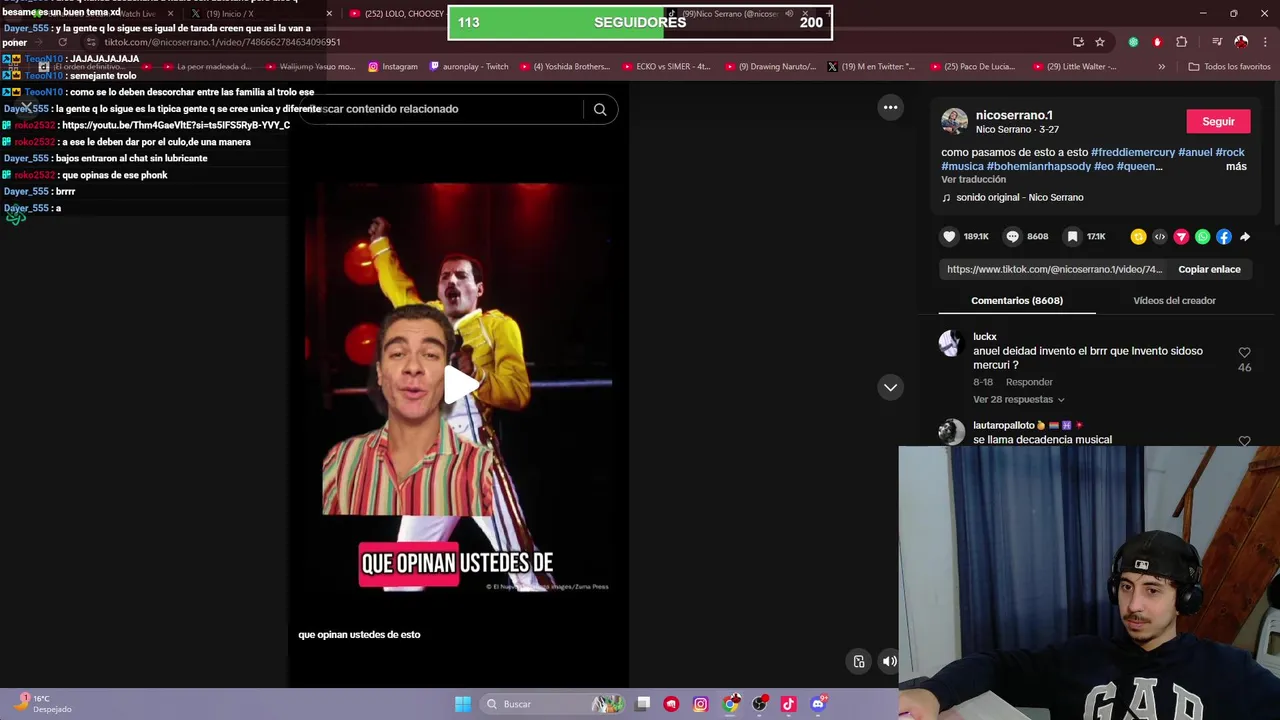Viewport: 1280px width, 720px height.
Task: Open Instagram from the taskbar
Action: tap(700, 704)
